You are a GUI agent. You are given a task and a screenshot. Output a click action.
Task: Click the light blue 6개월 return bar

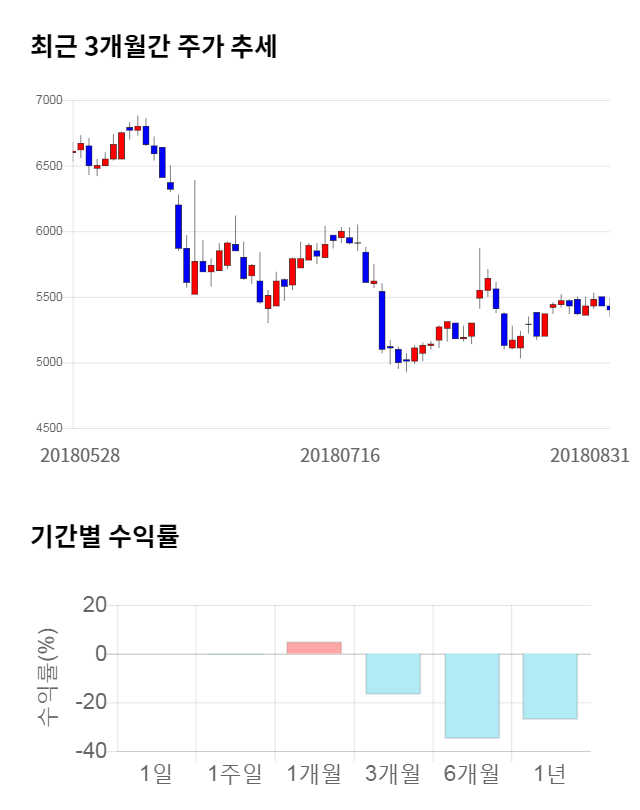pos(472,695)
